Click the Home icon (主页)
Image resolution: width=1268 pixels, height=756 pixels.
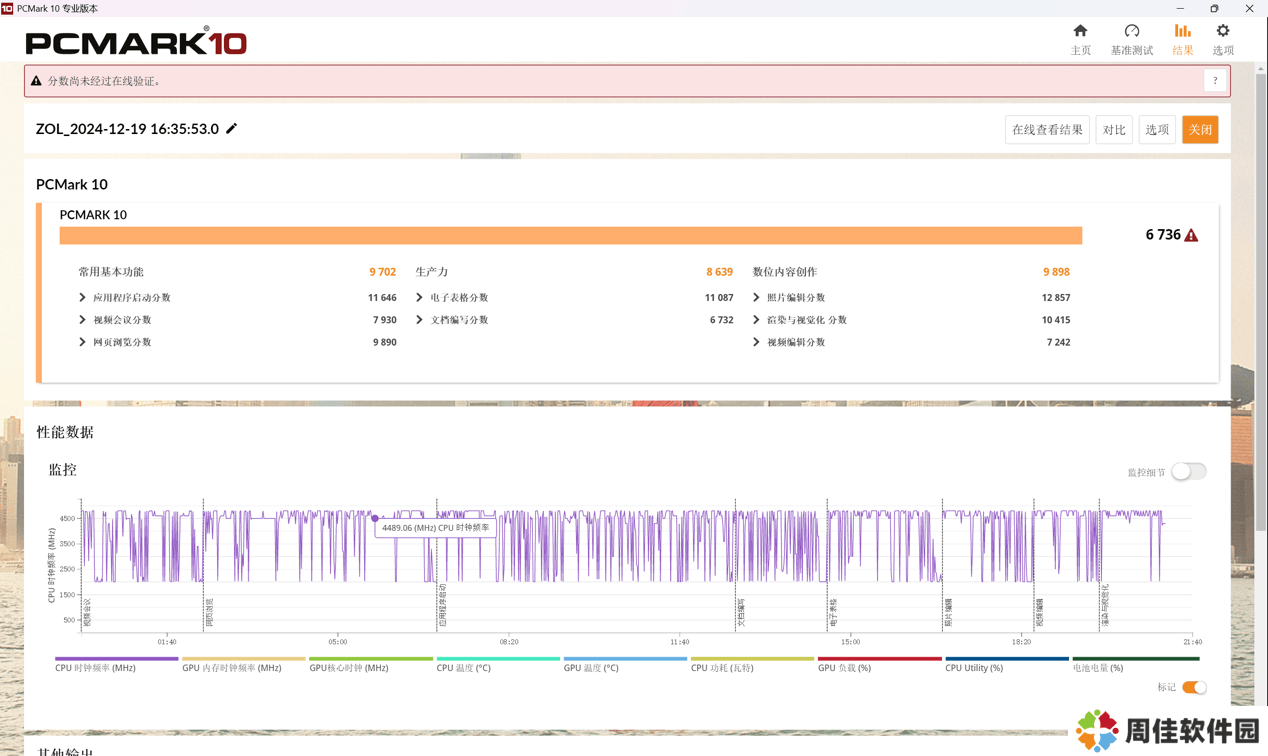[1080, 32]
